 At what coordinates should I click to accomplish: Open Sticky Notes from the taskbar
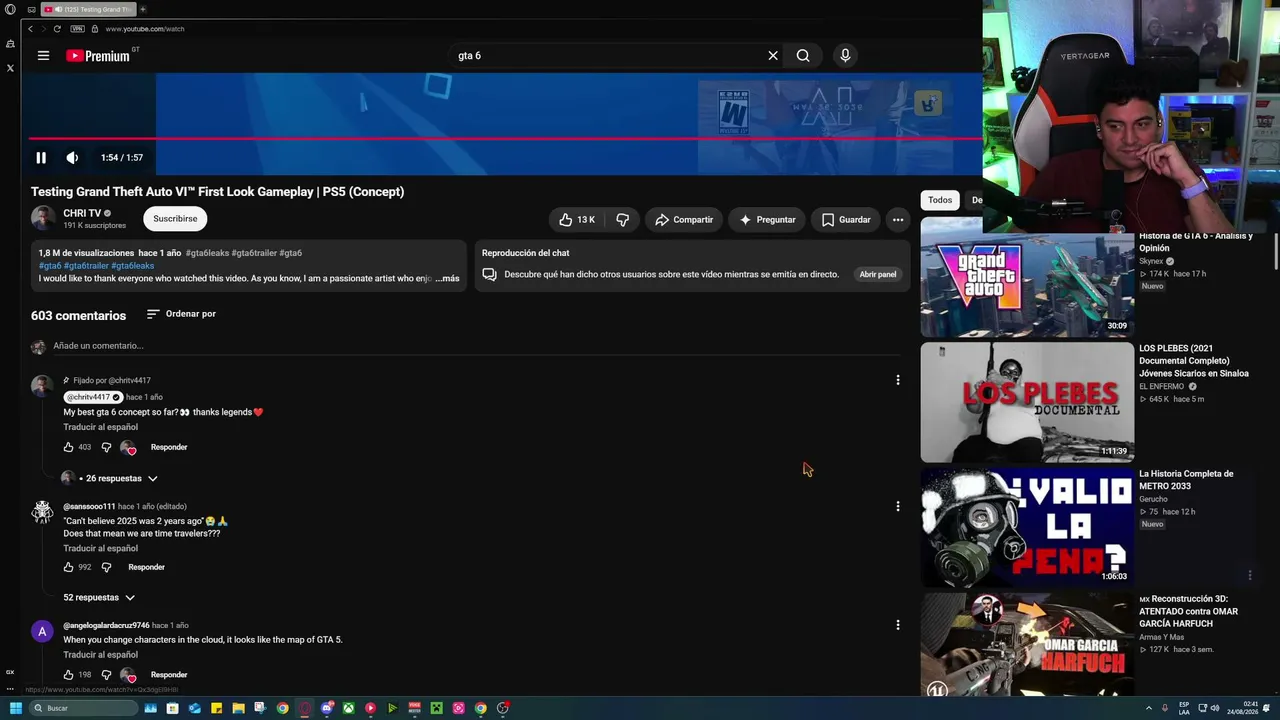pos(216,708)
